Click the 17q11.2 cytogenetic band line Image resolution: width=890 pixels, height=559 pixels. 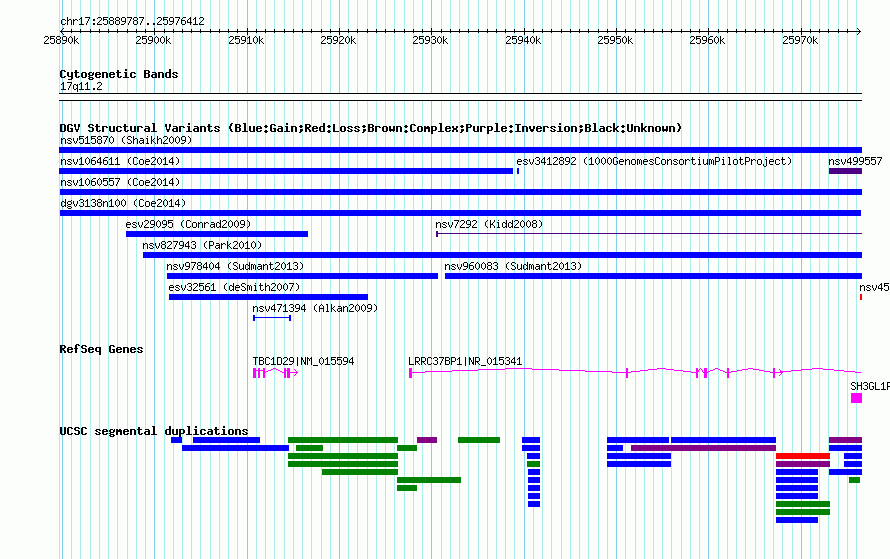pyautogui.click(x=460, y=97)
